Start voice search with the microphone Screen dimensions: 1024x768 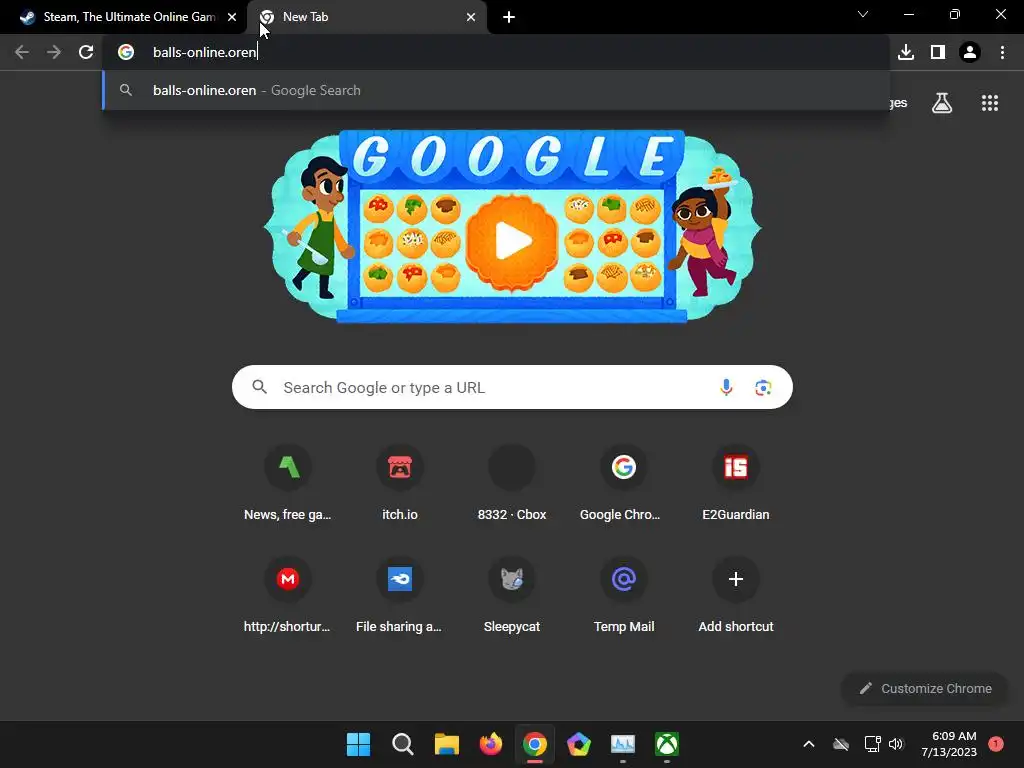726,387
